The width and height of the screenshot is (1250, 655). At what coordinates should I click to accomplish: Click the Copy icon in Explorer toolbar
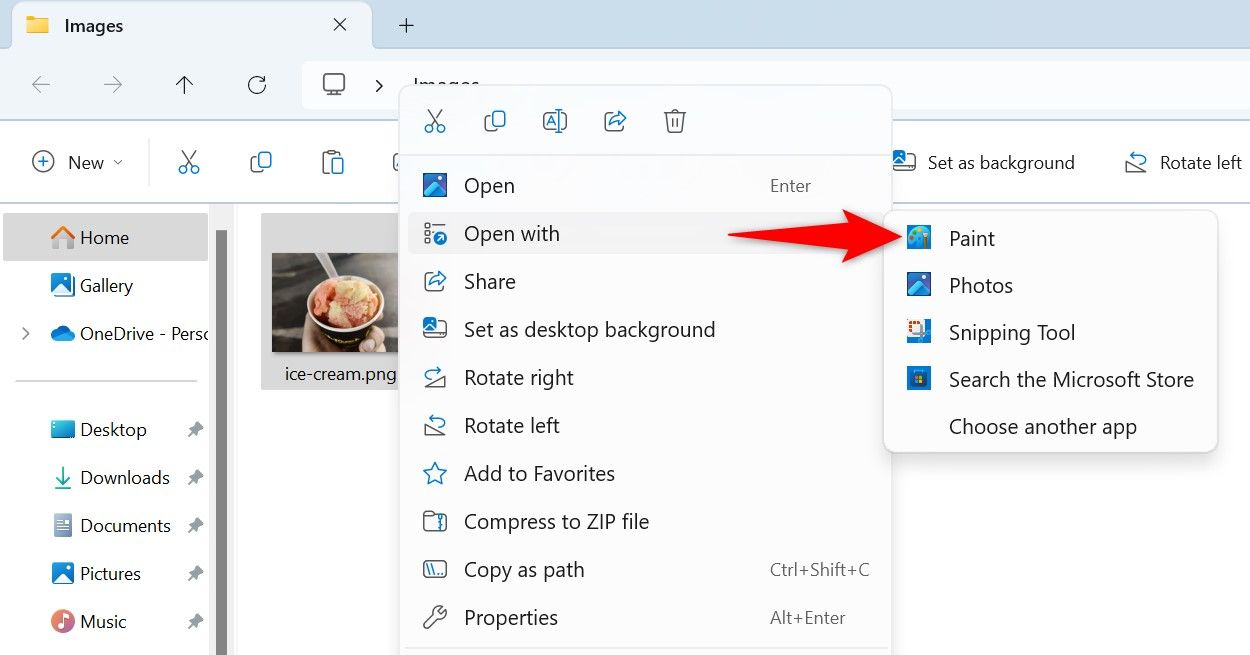tap(261, 162)
